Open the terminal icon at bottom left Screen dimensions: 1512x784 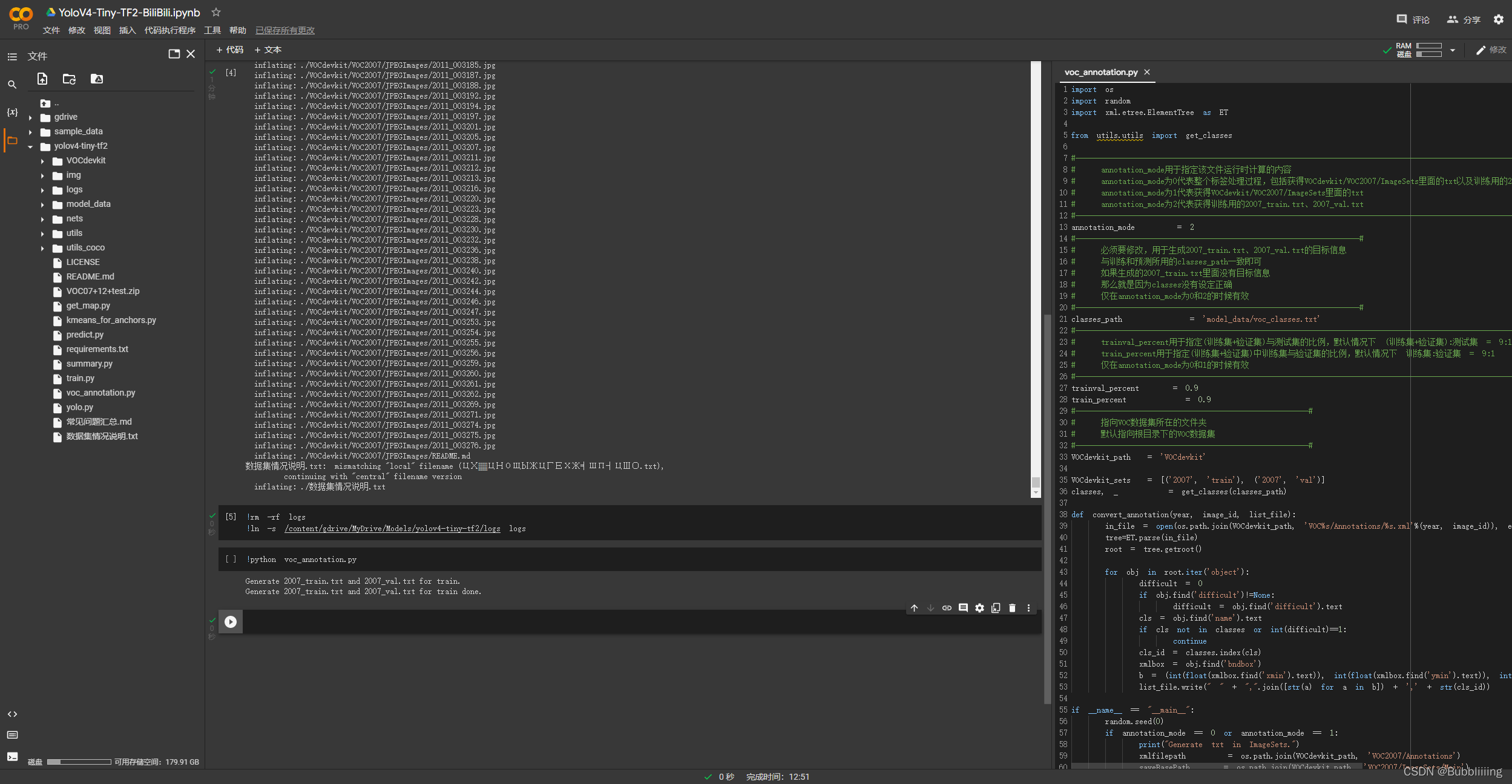click(12, 756)
